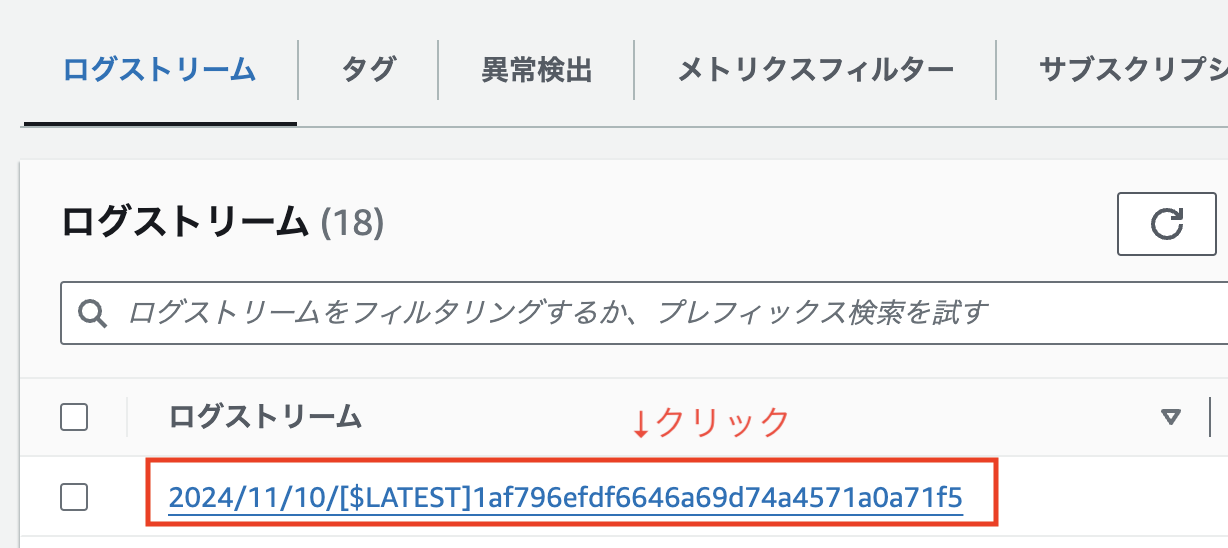Select the 異常検出 tab
Screen dimensions: 1228x548
pos(537,70)
